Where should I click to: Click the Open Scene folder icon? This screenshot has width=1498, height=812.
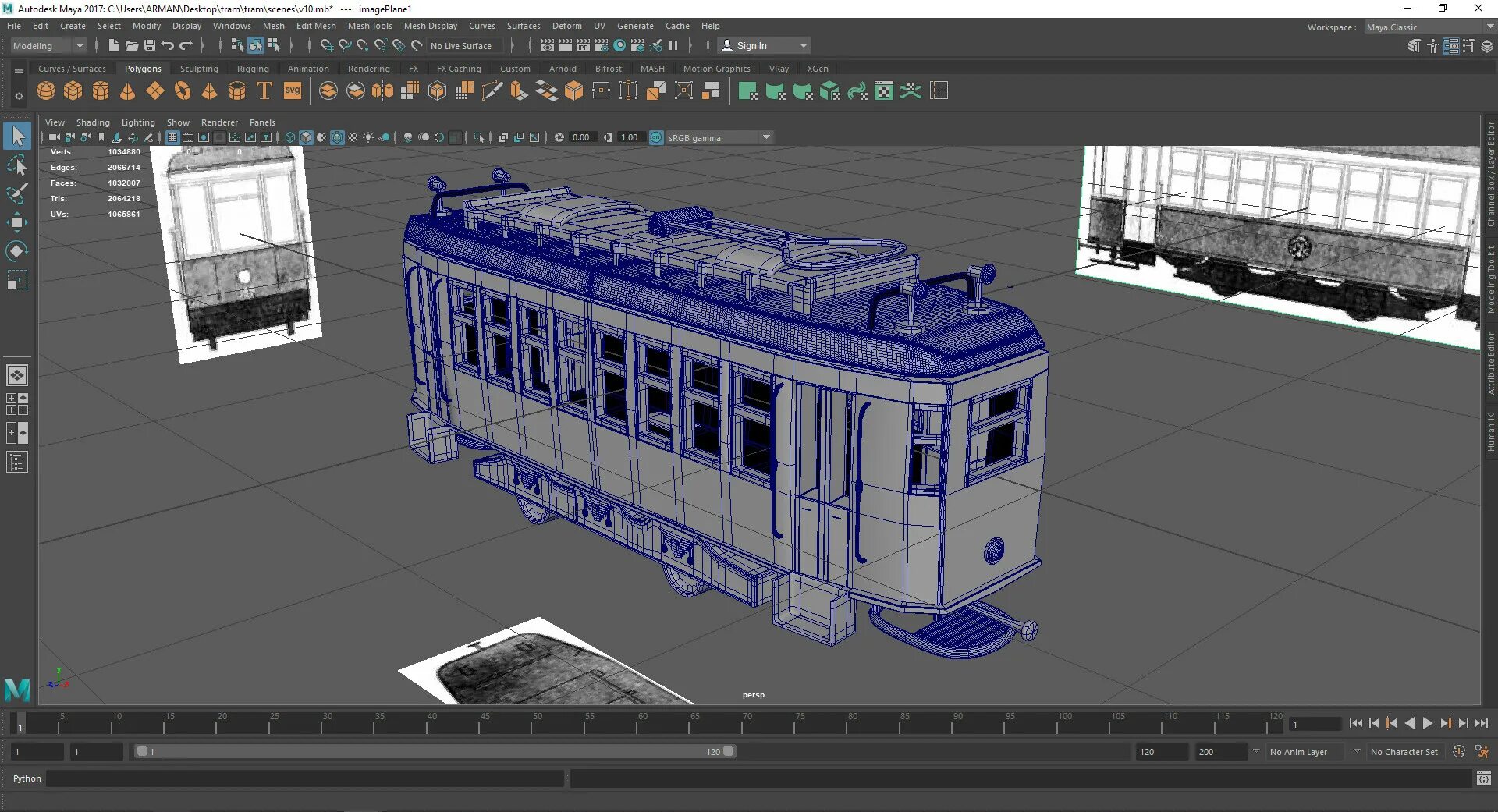pos(132,46)
